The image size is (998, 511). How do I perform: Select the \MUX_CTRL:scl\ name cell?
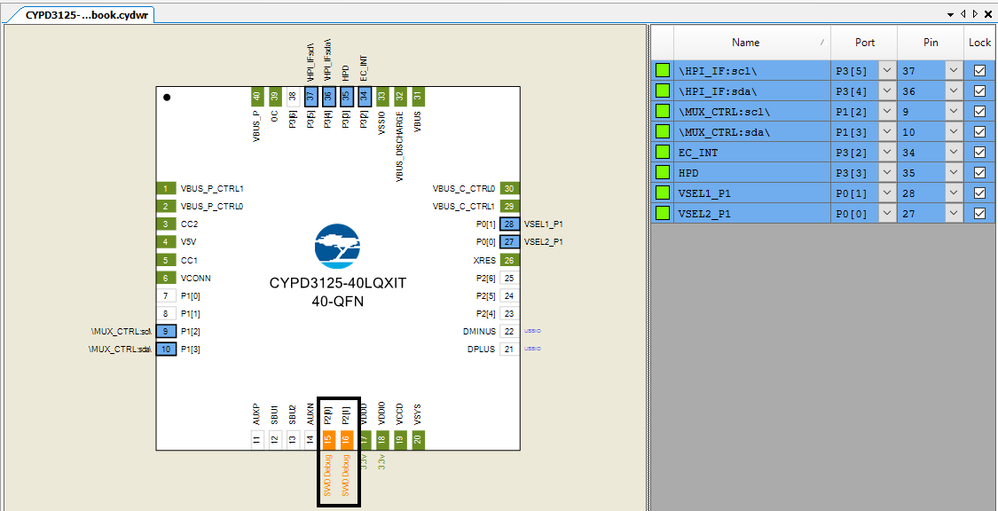[x=752, y=112]
